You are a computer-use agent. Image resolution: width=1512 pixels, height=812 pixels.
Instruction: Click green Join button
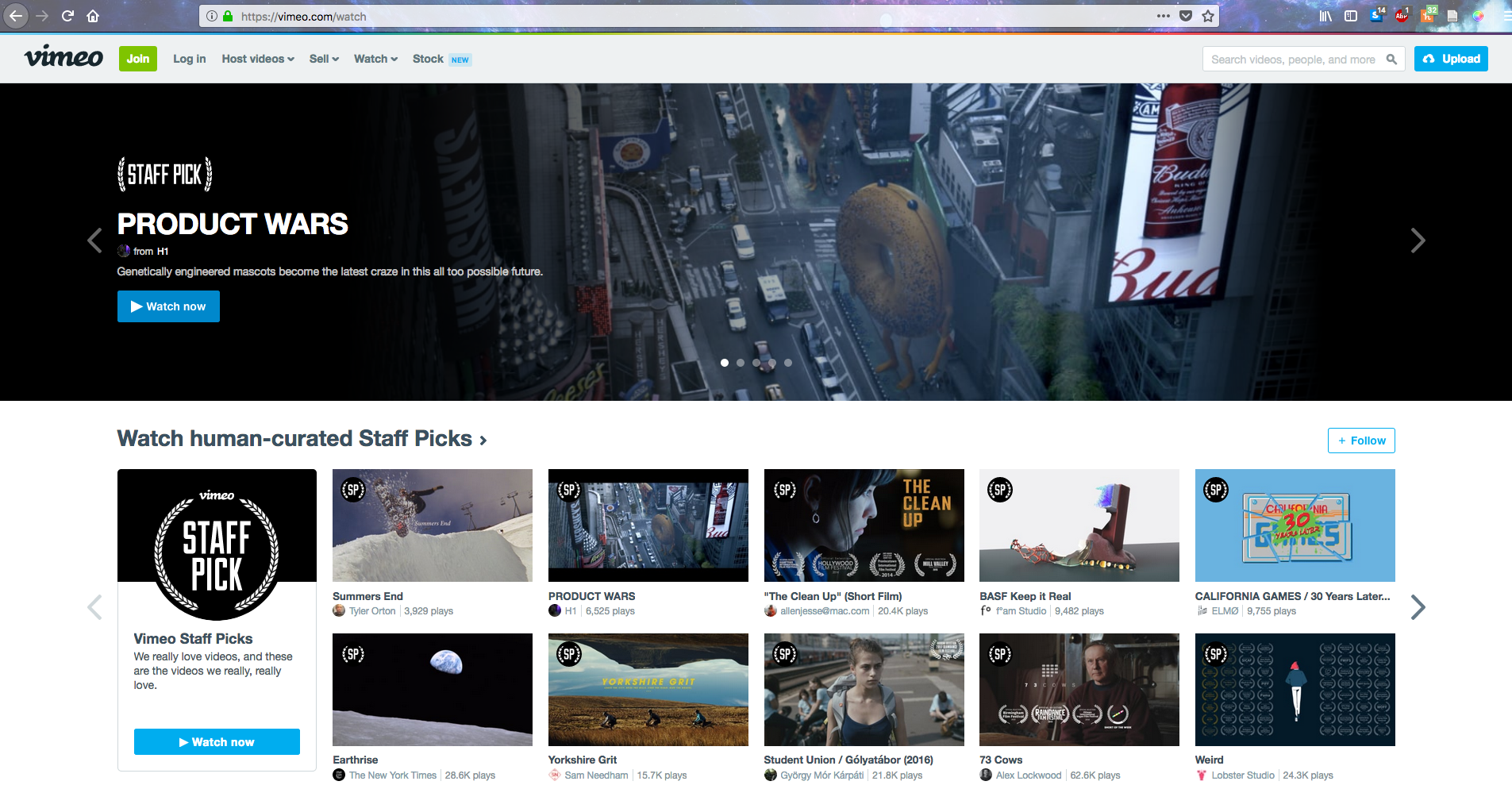[138, 59]
